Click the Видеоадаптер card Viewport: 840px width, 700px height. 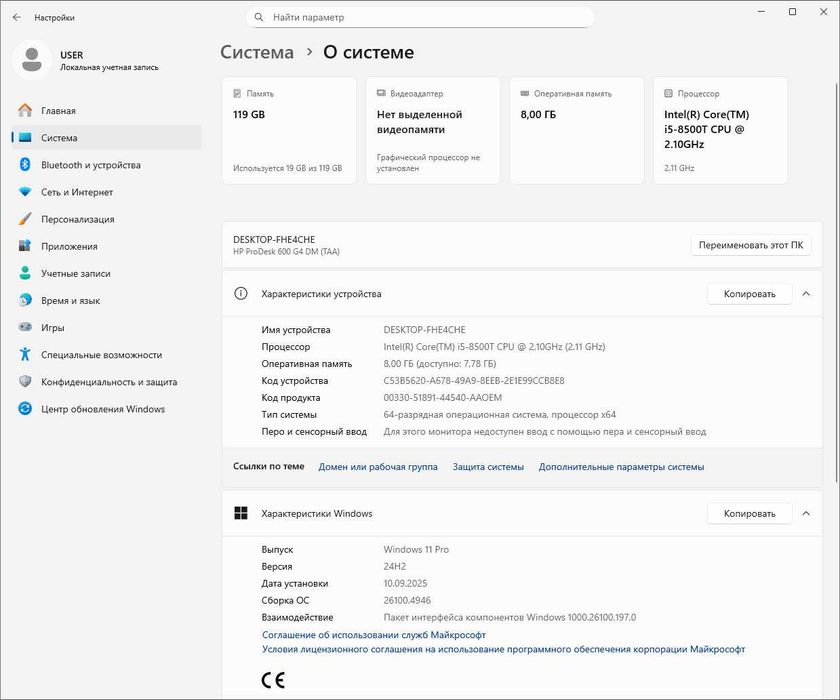pyautogui.click(x=433, y=130)
